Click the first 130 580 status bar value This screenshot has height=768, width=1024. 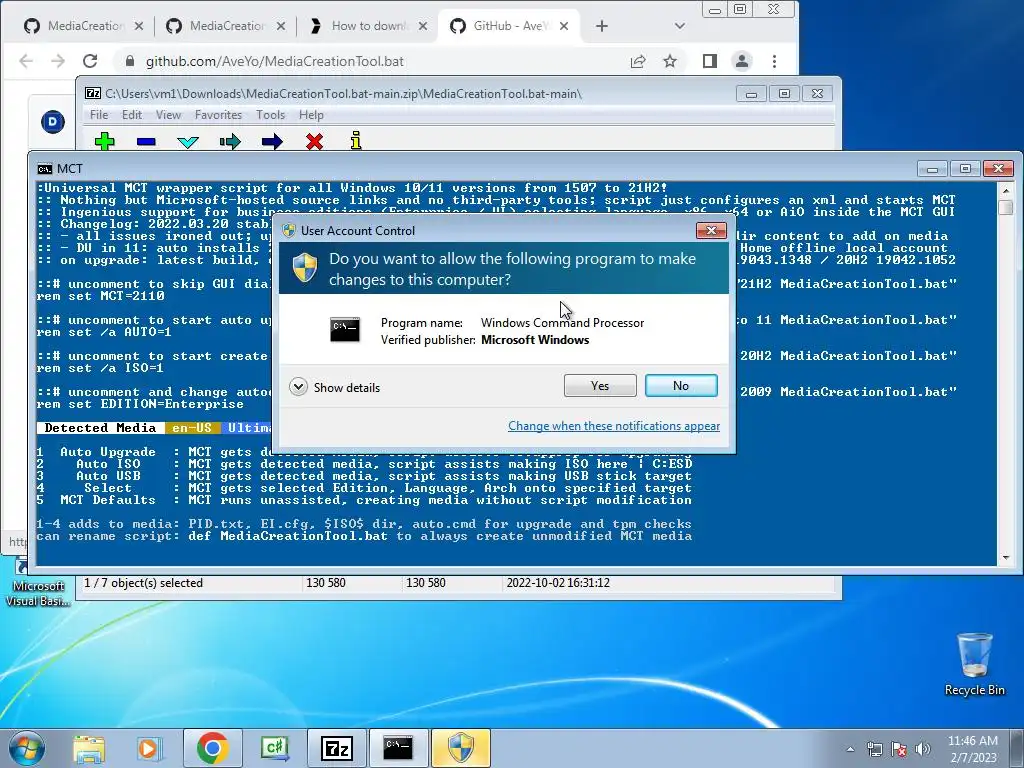click(x=325, y=583)
